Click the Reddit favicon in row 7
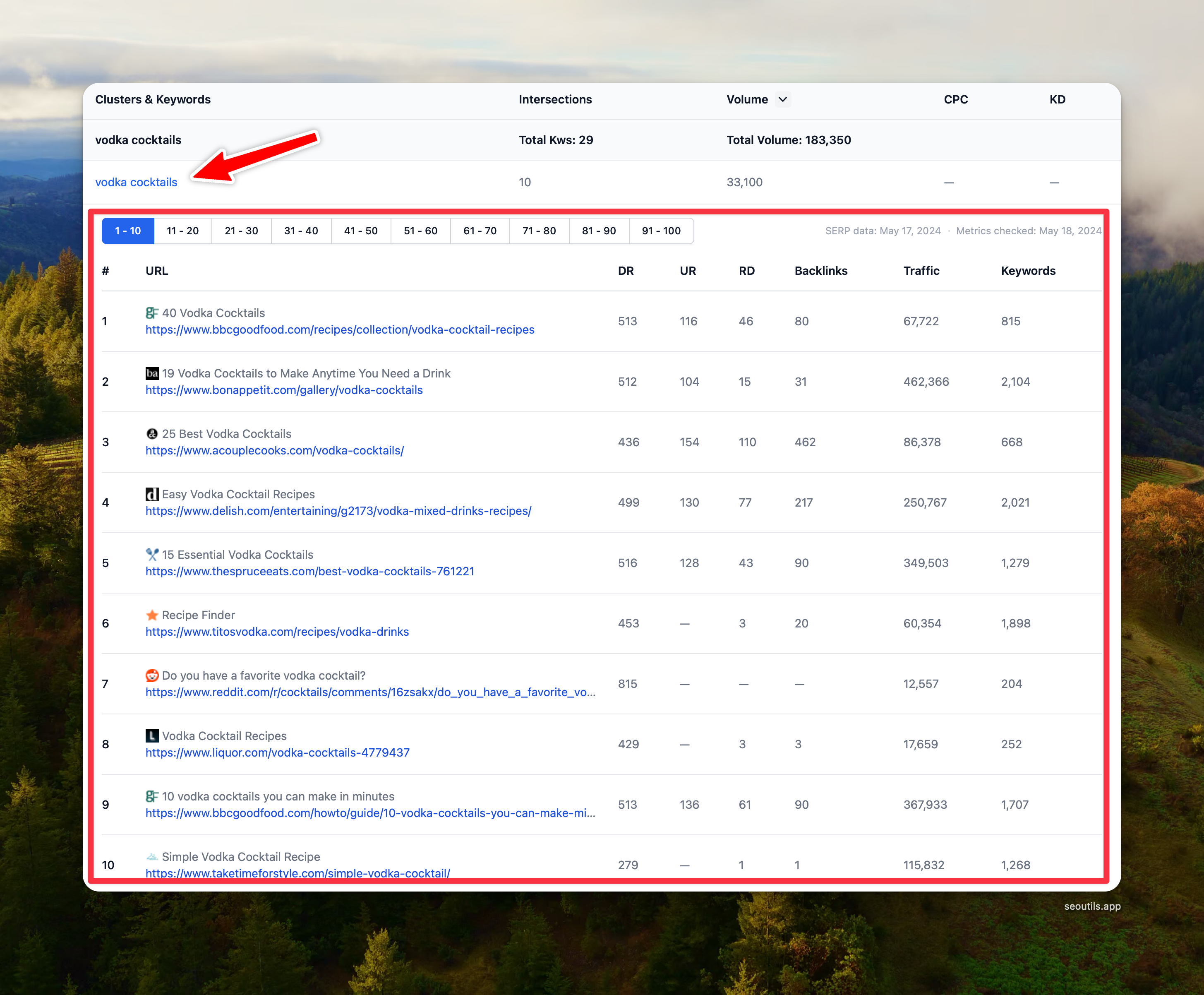The height and width of the screenshot is (995, 1204). coord(152,675)
